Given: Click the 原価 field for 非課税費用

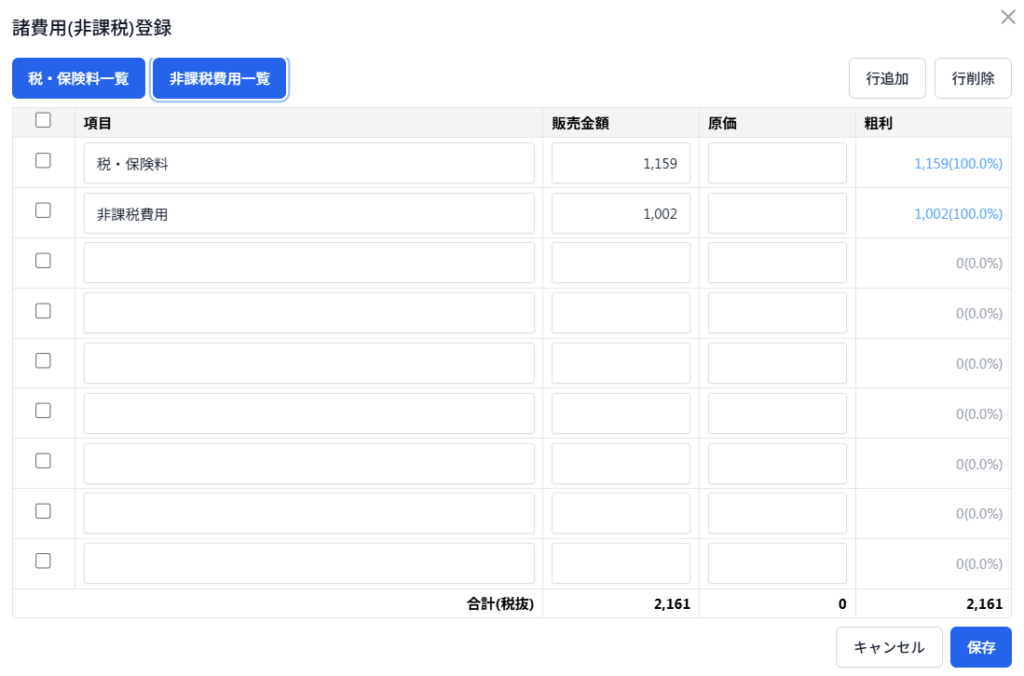Looking at the screenshot, I should tap(777, 213).
